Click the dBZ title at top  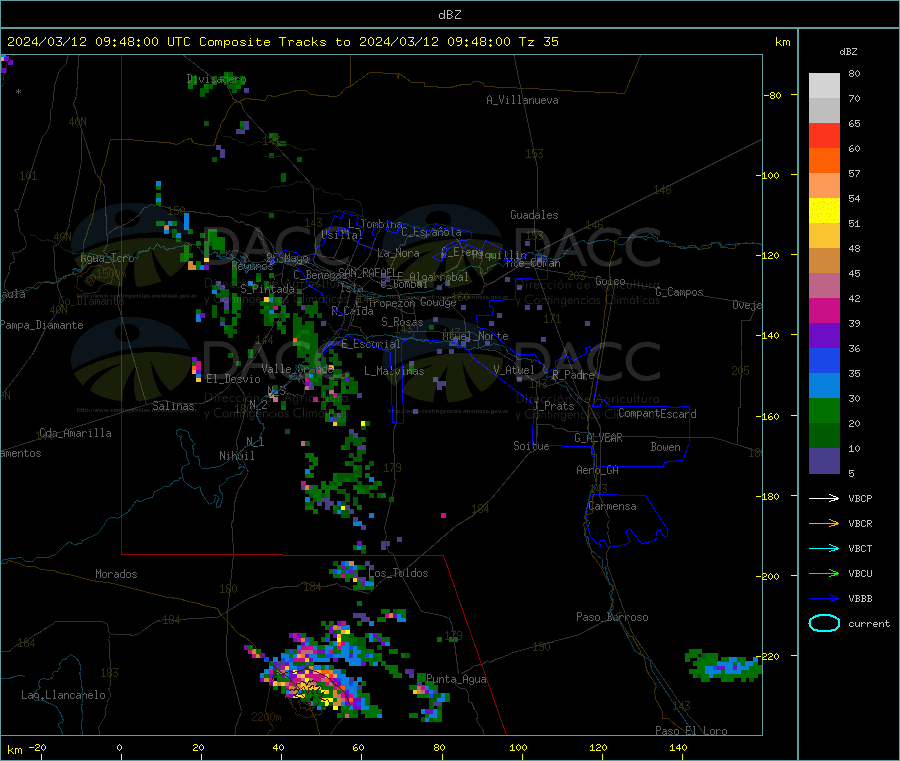tap(449, 15)
